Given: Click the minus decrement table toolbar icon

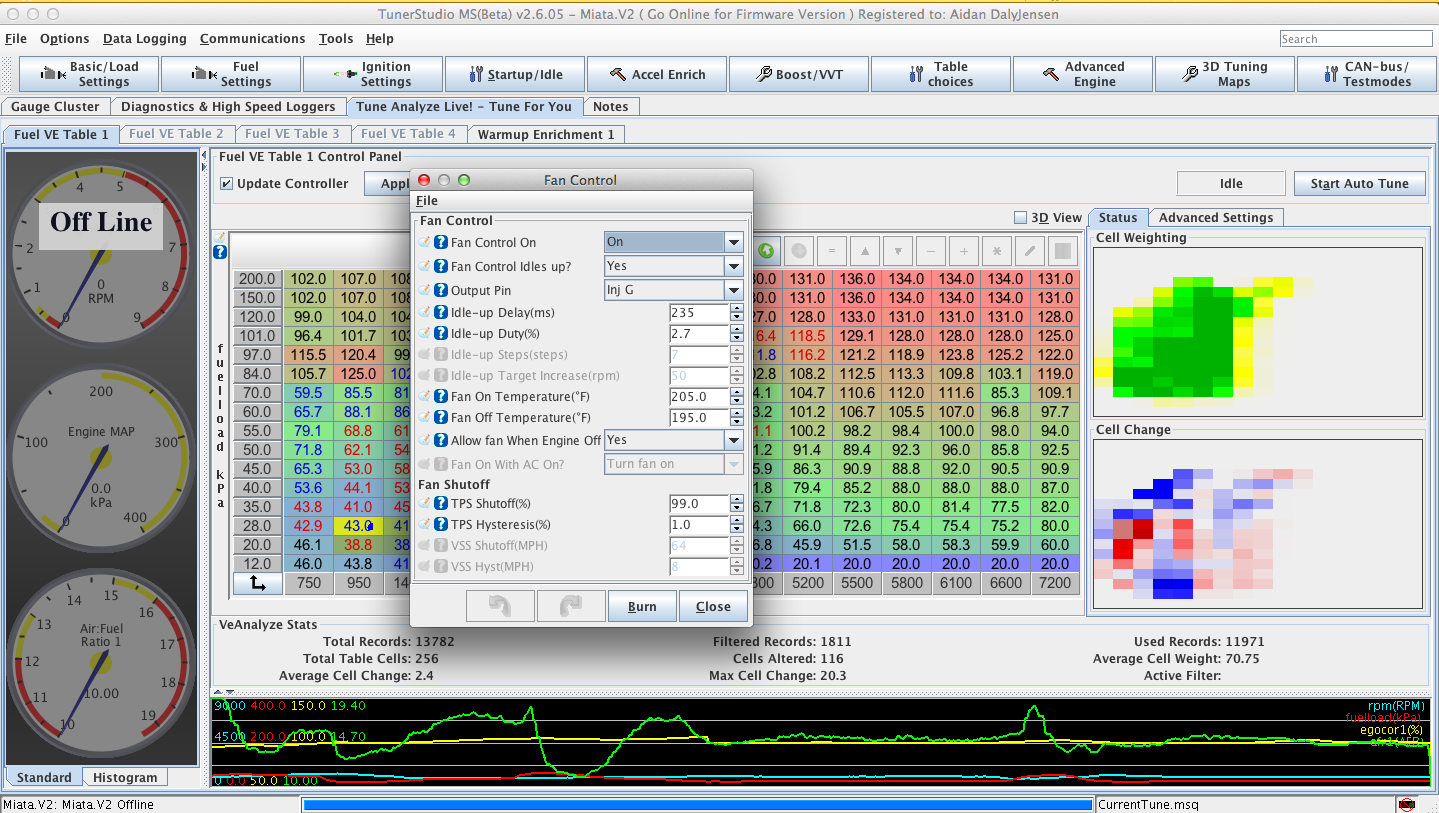Looking at the screenshot, I should (x=932, y=251).
